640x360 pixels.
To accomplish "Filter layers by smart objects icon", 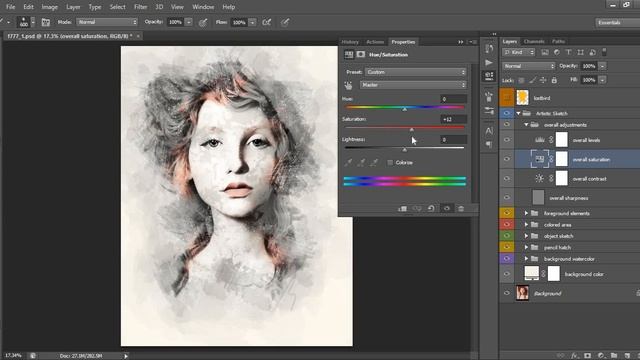I will 593,52.
